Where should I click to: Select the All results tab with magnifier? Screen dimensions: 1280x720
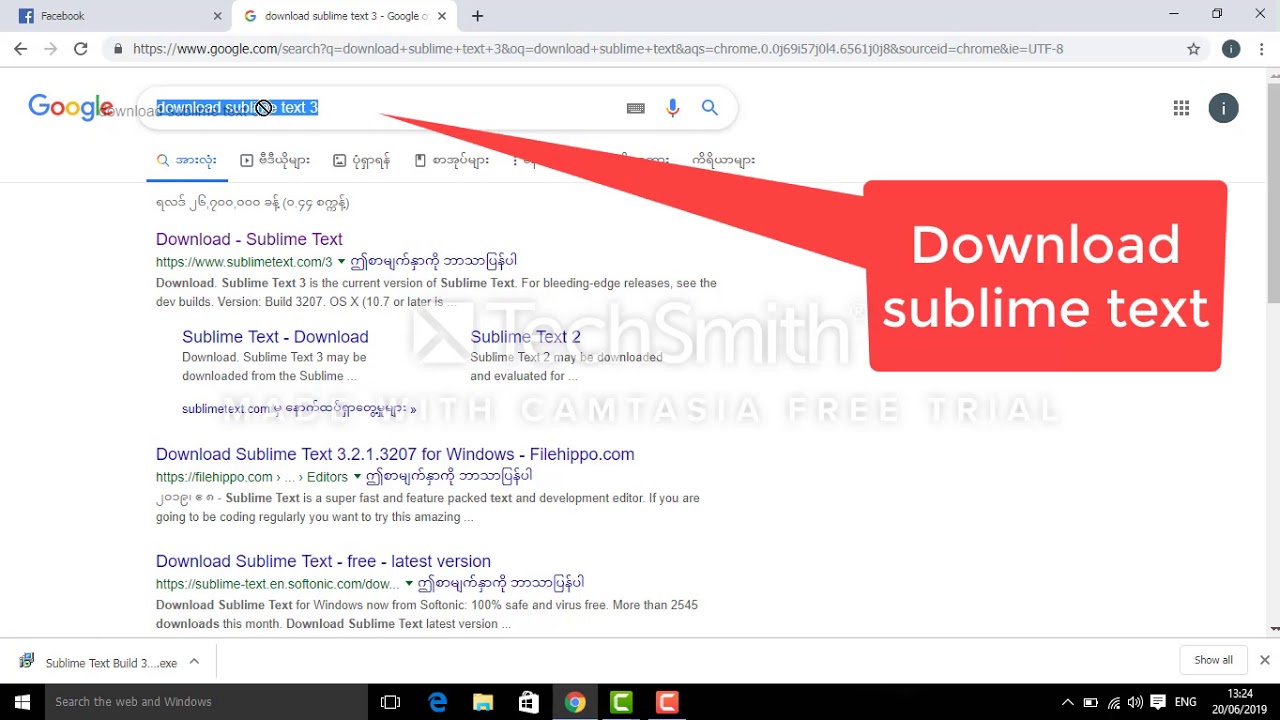[186, 160]
